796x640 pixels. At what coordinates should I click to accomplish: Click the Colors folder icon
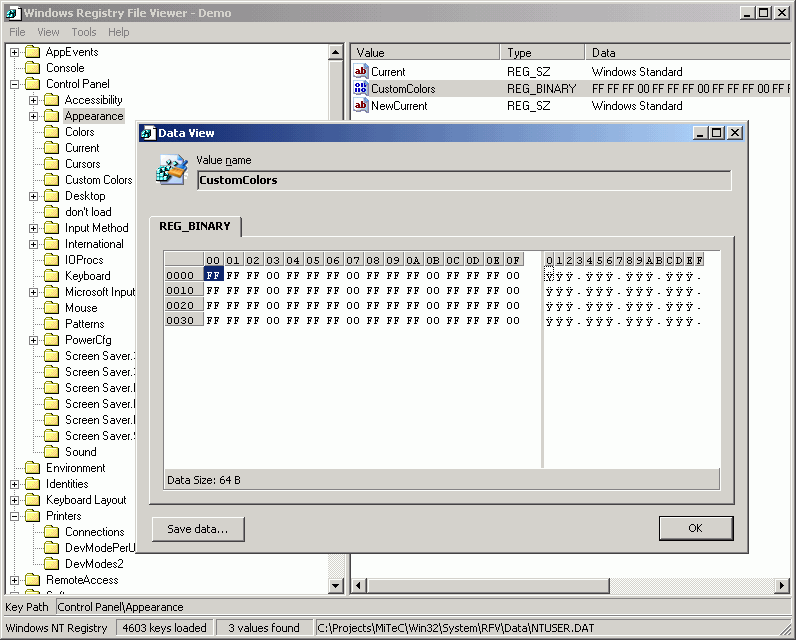point(51,132)
